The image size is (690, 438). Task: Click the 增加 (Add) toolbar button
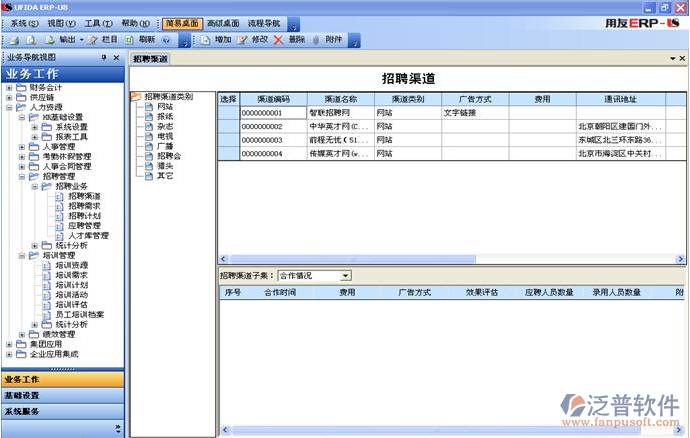click(216, 39)
